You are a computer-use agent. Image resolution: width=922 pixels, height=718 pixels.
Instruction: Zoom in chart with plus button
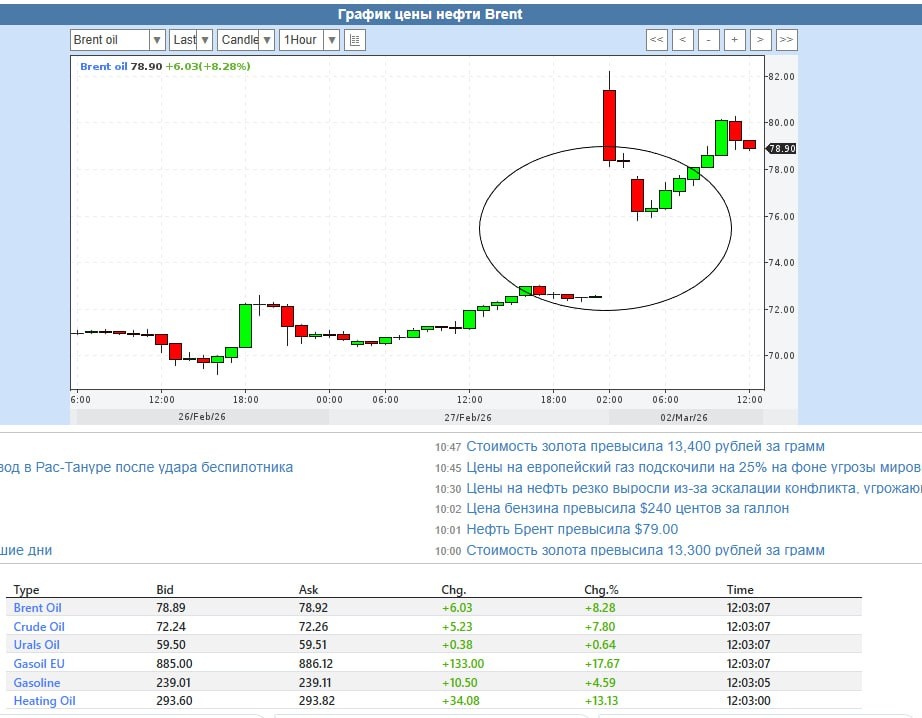pyautogui.click(x=734, y=40)
